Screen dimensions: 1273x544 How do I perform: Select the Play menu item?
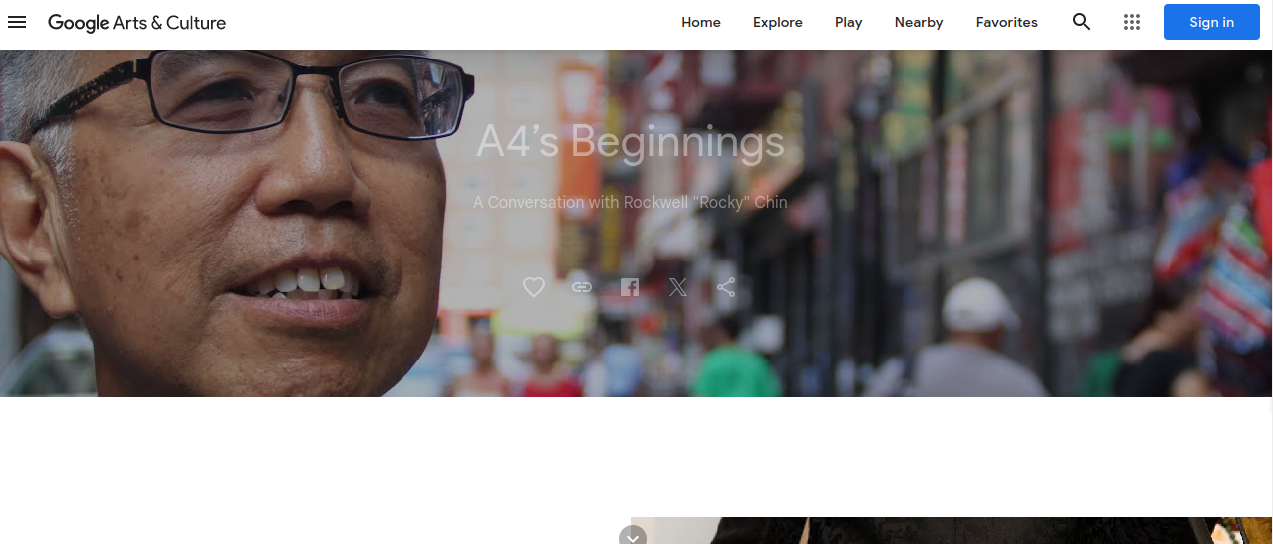[849, 22]
